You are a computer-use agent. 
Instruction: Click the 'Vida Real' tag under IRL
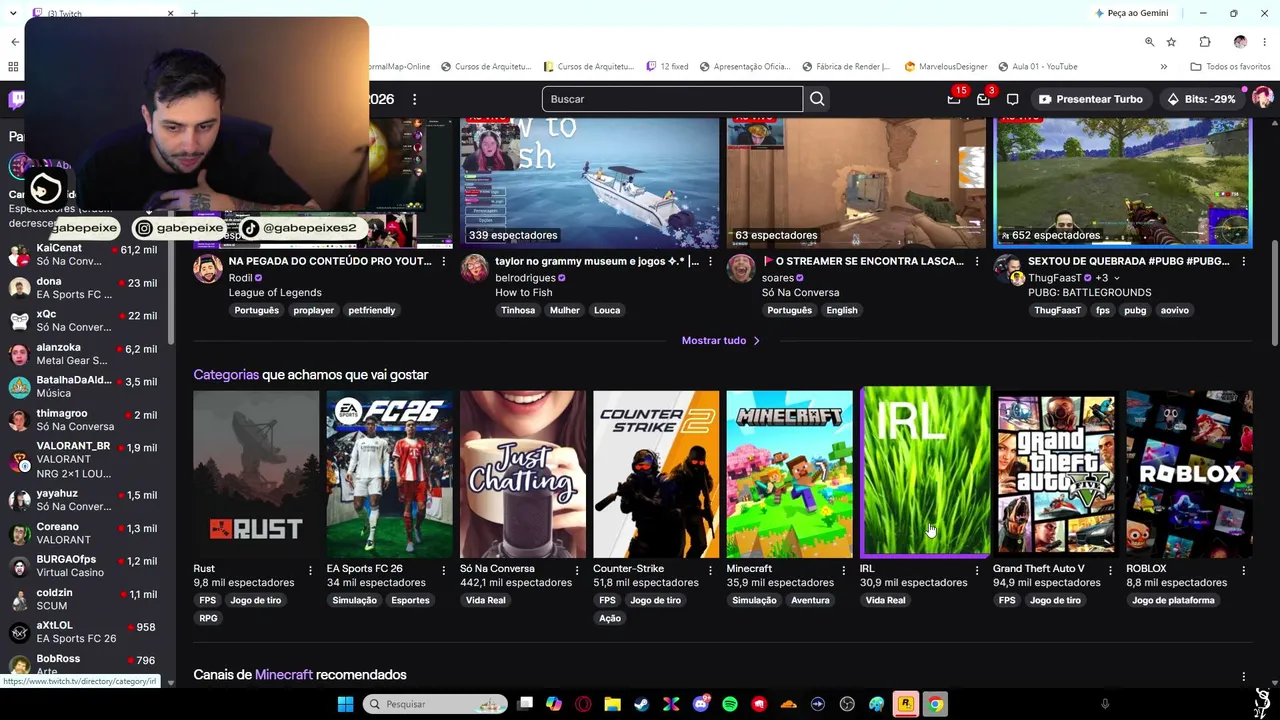coord(885,601)
